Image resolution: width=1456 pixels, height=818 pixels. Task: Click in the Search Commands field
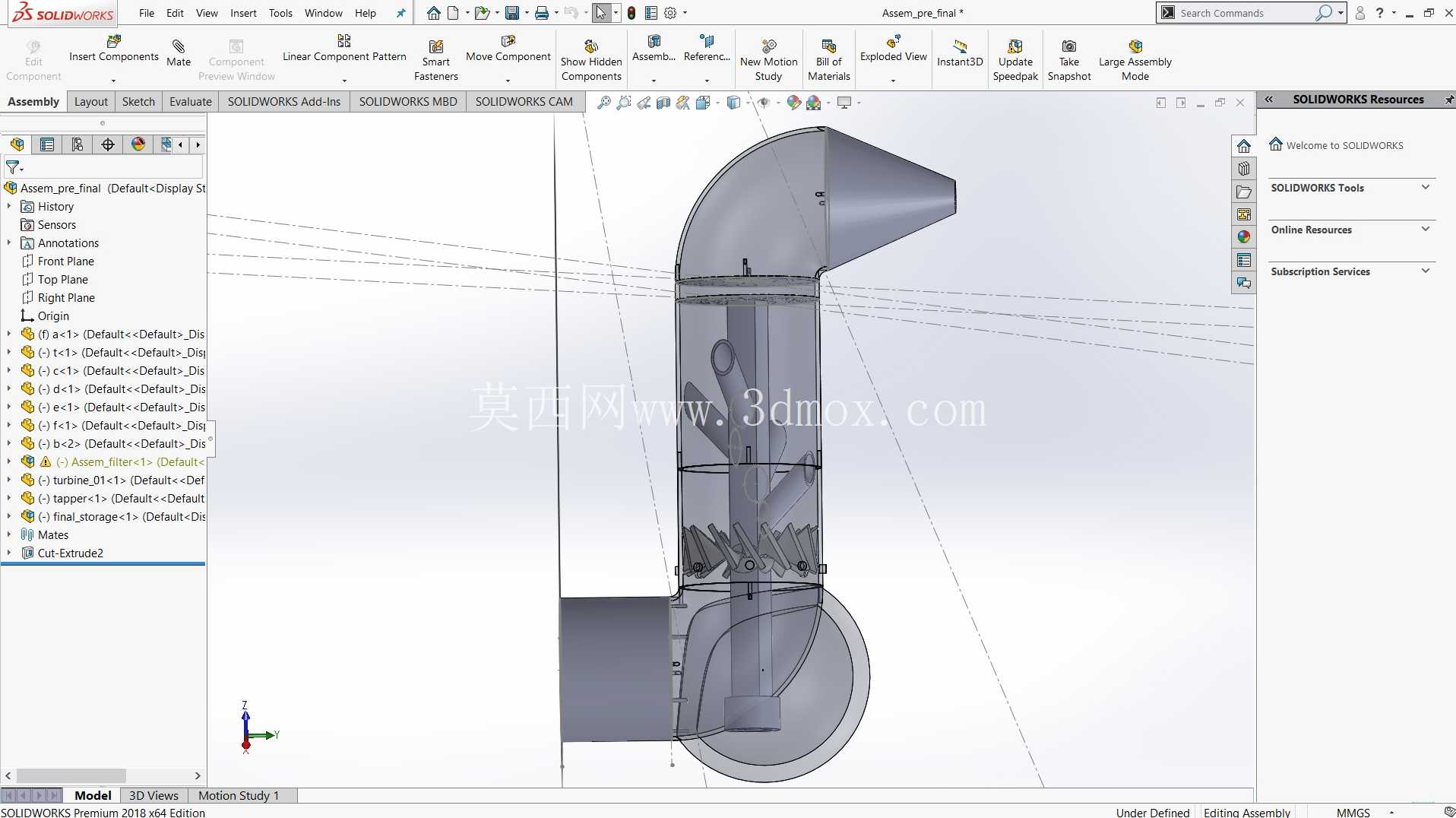click(x=1245, y=13)
